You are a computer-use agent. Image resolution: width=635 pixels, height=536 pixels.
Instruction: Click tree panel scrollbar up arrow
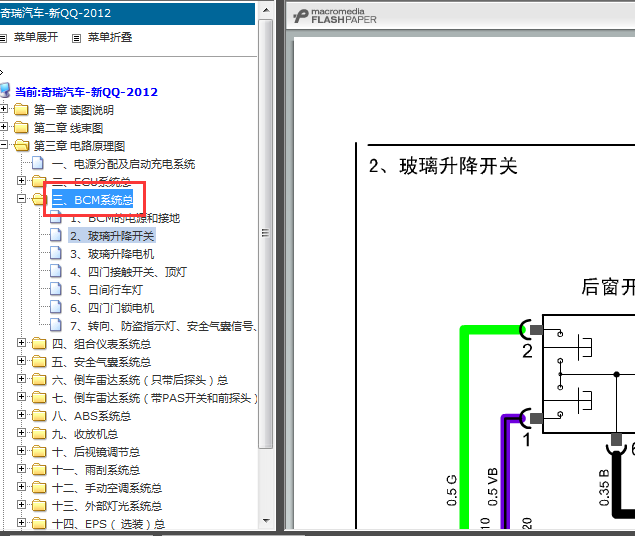(266, 10)
